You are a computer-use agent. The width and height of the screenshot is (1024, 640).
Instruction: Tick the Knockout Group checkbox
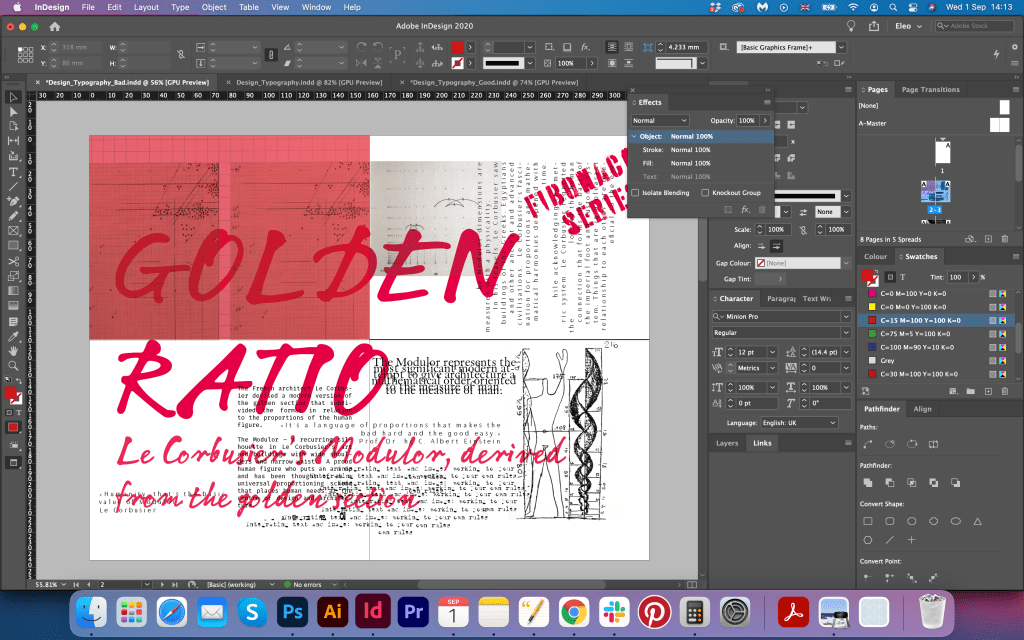[x=706, y=192]
